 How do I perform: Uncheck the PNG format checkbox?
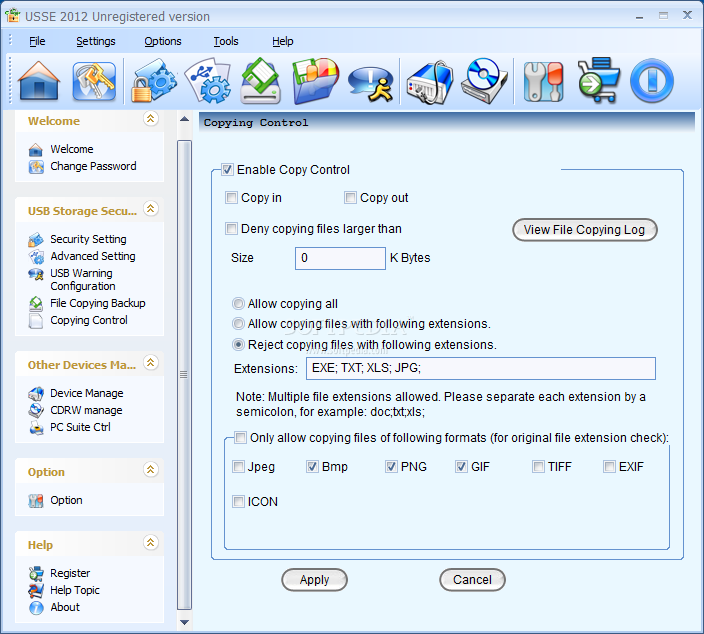tap(392, 467)
